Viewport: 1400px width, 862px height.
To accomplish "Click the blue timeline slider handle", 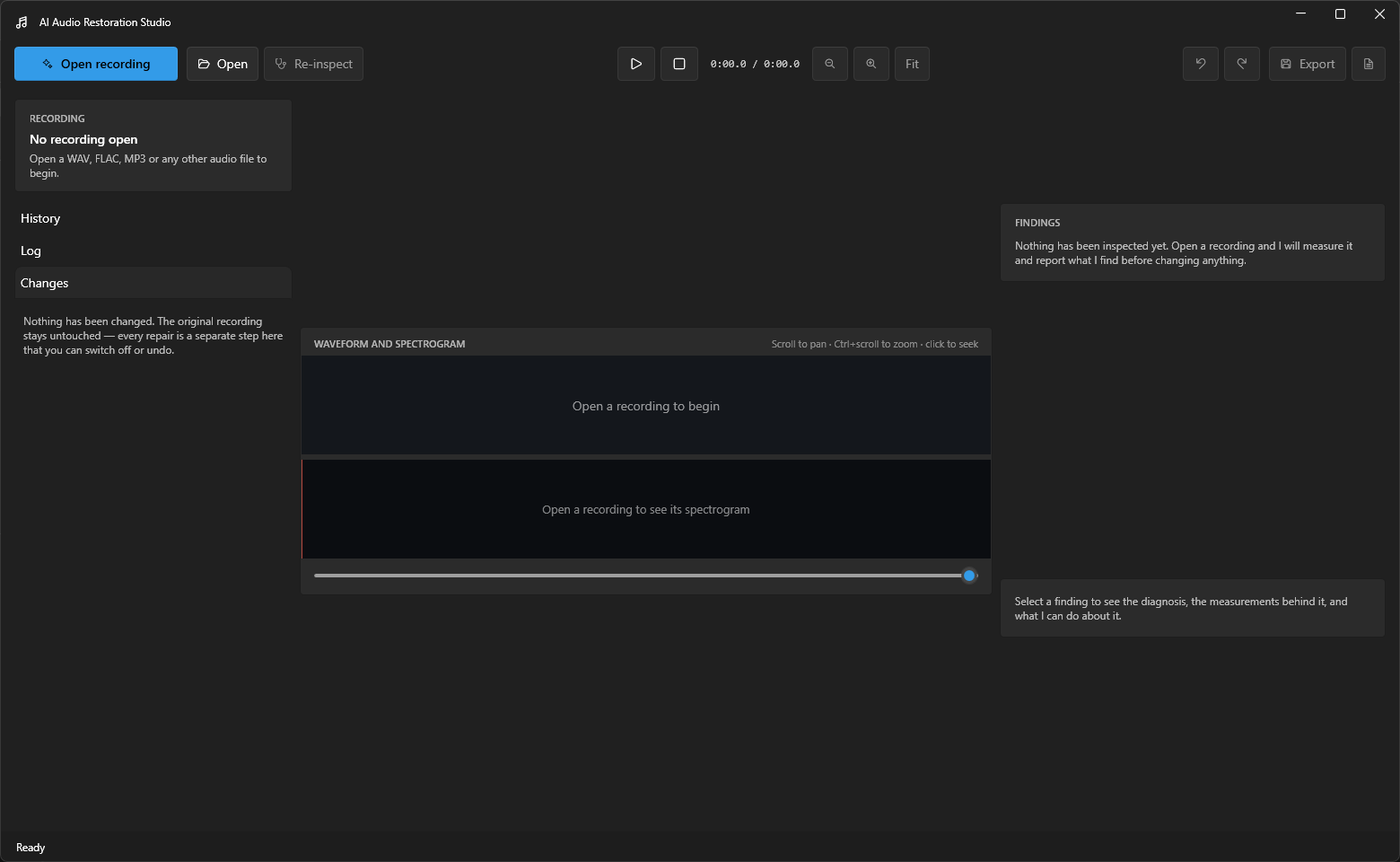I will click(969, 576).
